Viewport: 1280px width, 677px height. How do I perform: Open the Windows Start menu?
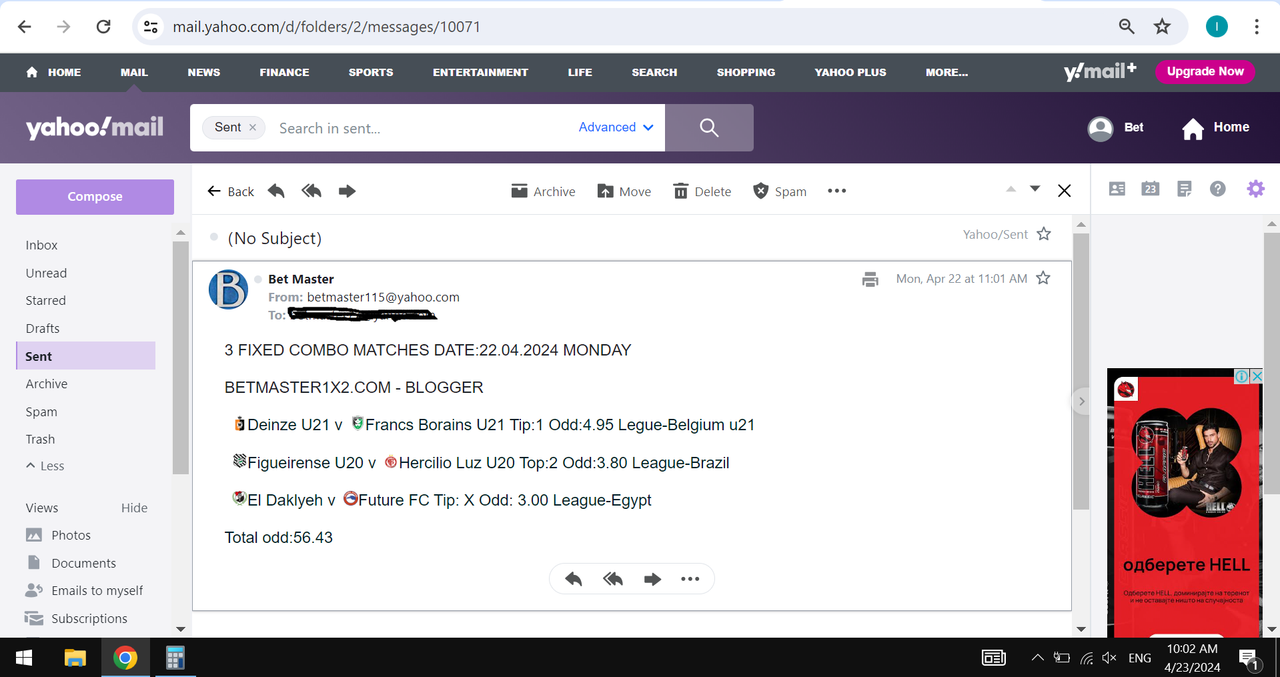click(x=24, y=658)
